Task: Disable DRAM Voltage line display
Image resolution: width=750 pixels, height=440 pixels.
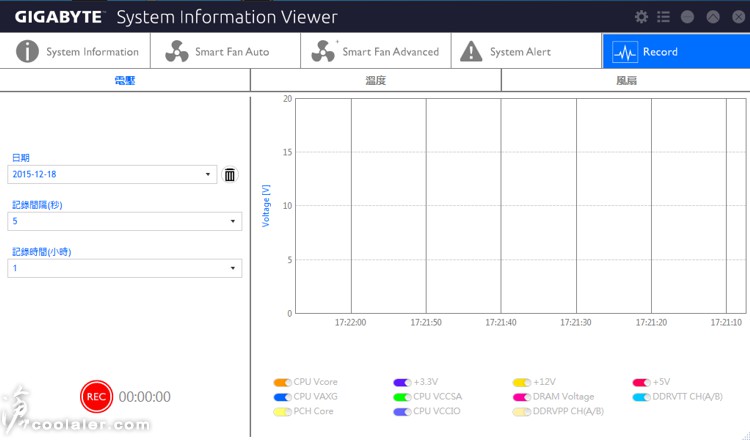Action: (522, 397)
